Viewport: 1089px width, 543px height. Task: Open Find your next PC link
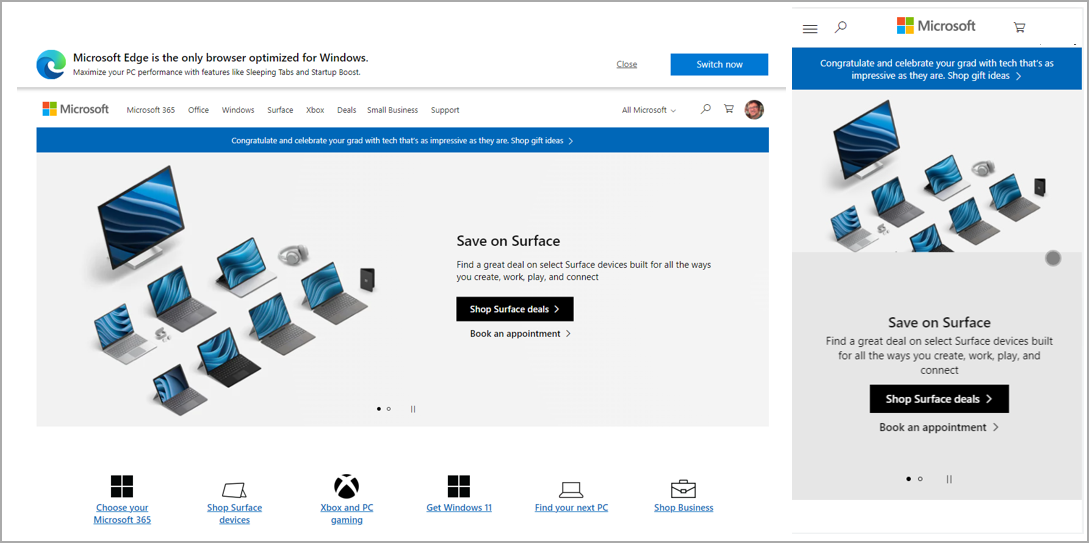tap(571, 508)
